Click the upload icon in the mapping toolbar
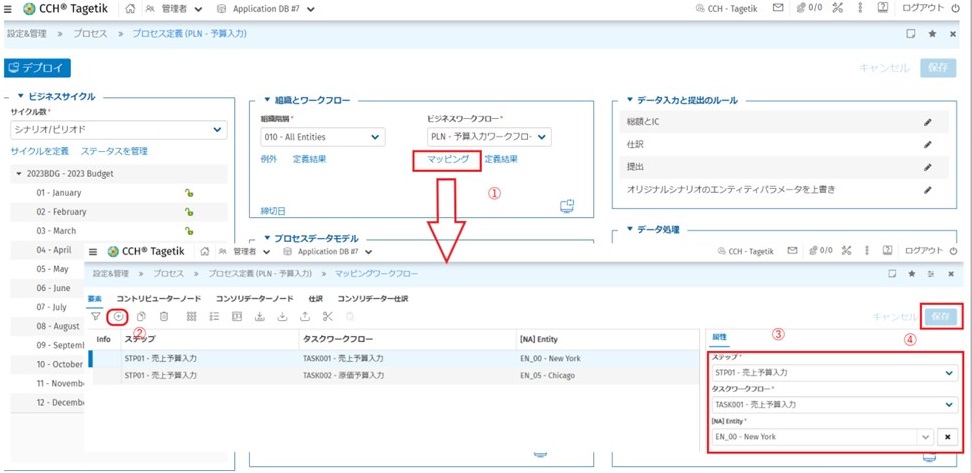972x473 pixels. point(305,317)
